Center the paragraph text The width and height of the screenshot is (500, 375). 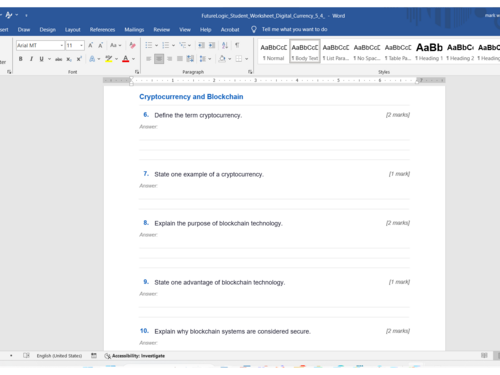159,59
